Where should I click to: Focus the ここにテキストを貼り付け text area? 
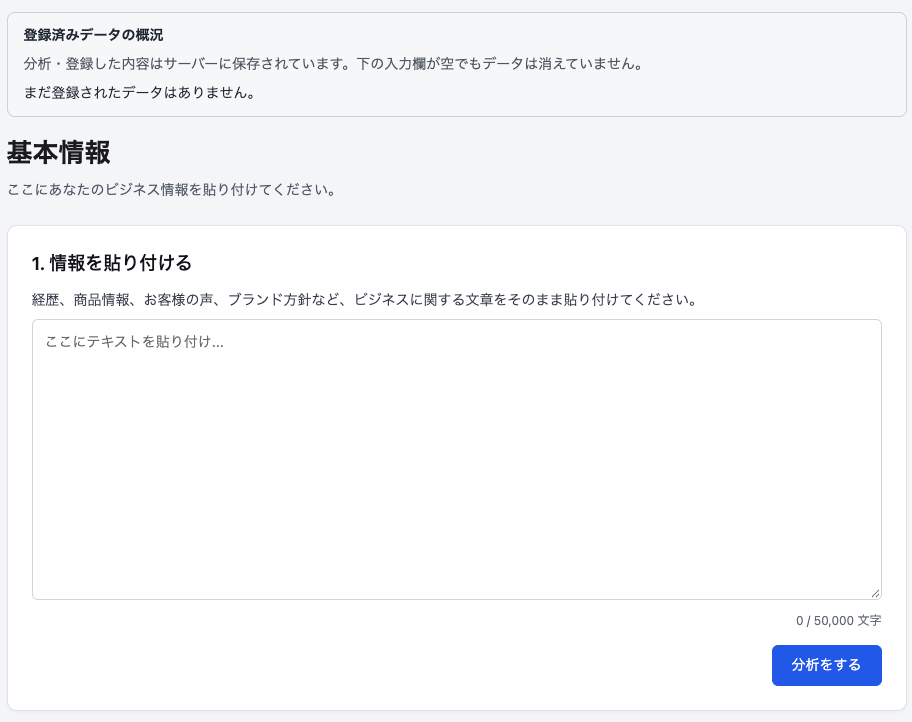[x=457, y=459]
